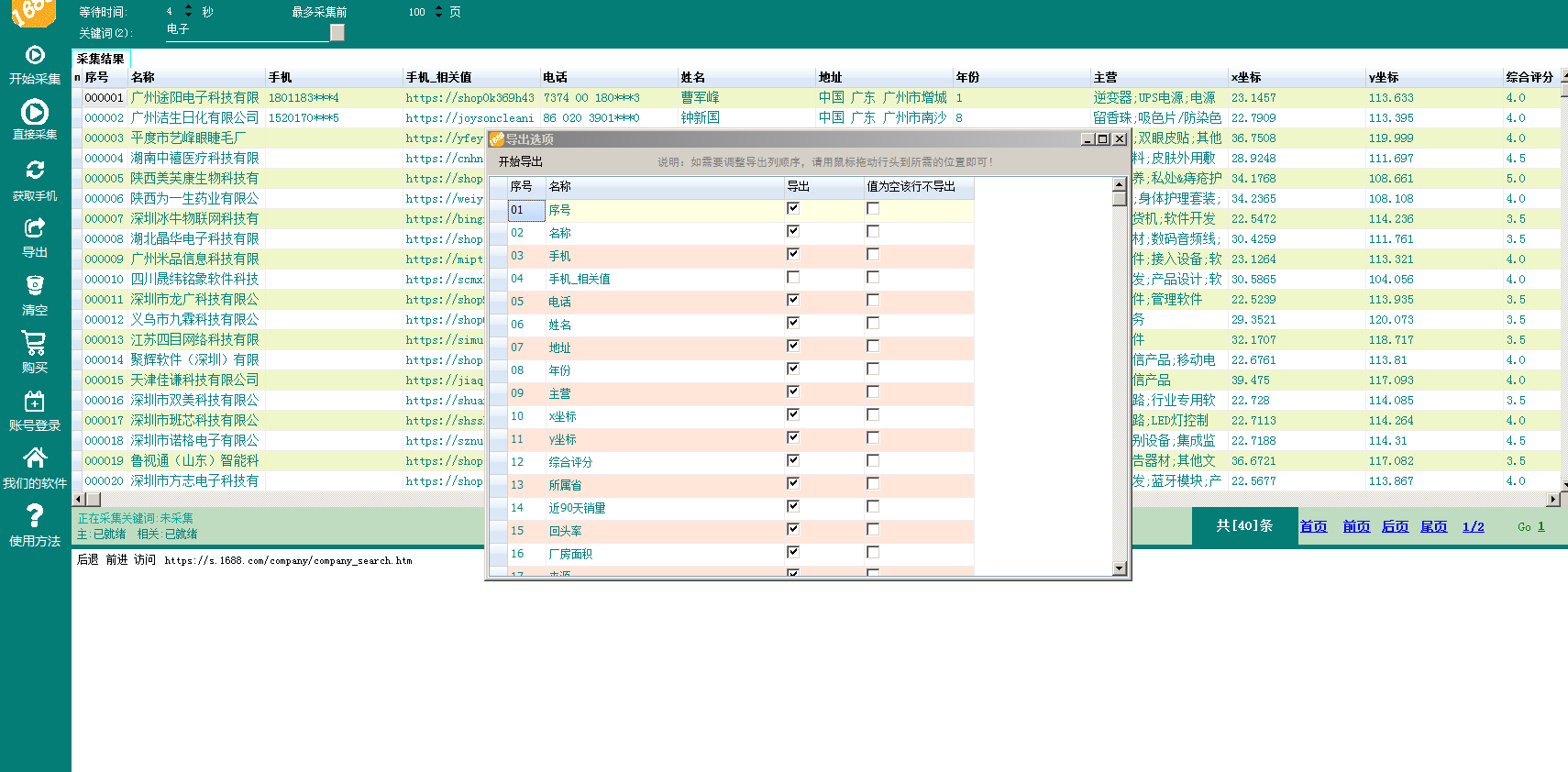Close the 导出选项 dialog
Viewport: 1568px width, 772px height.
click(x=1119, y=139)
